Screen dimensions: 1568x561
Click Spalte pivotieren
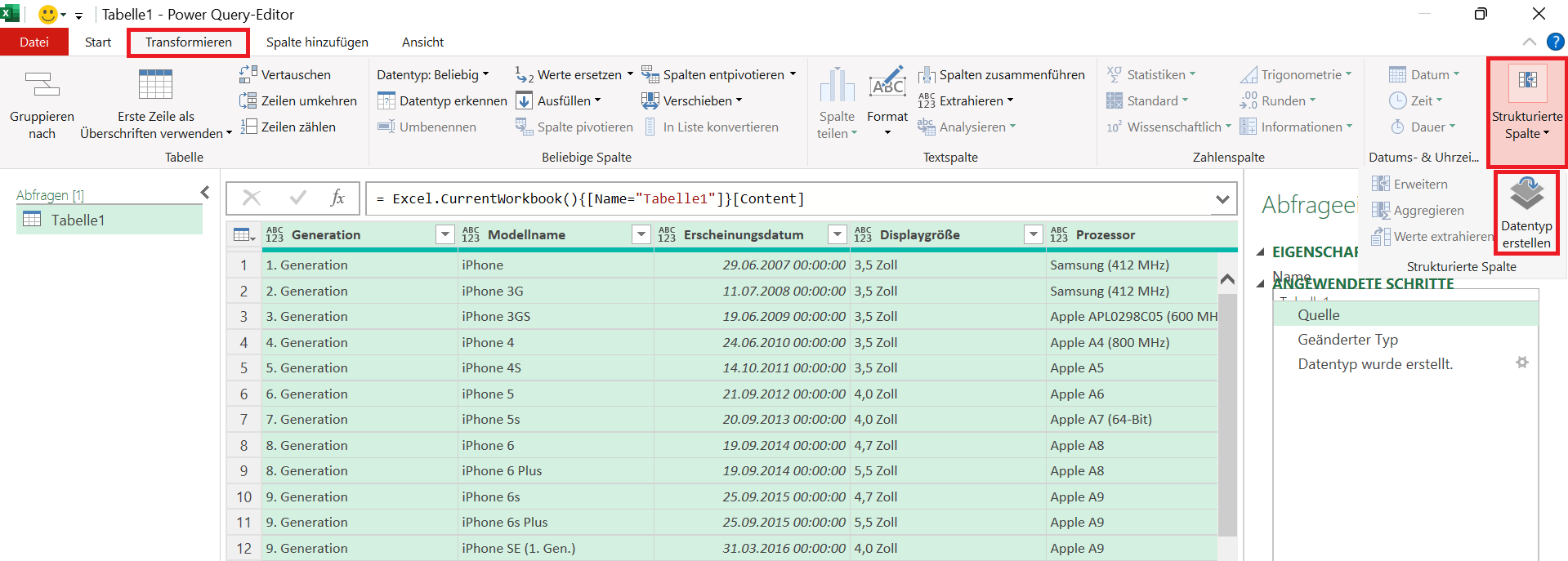574,127
